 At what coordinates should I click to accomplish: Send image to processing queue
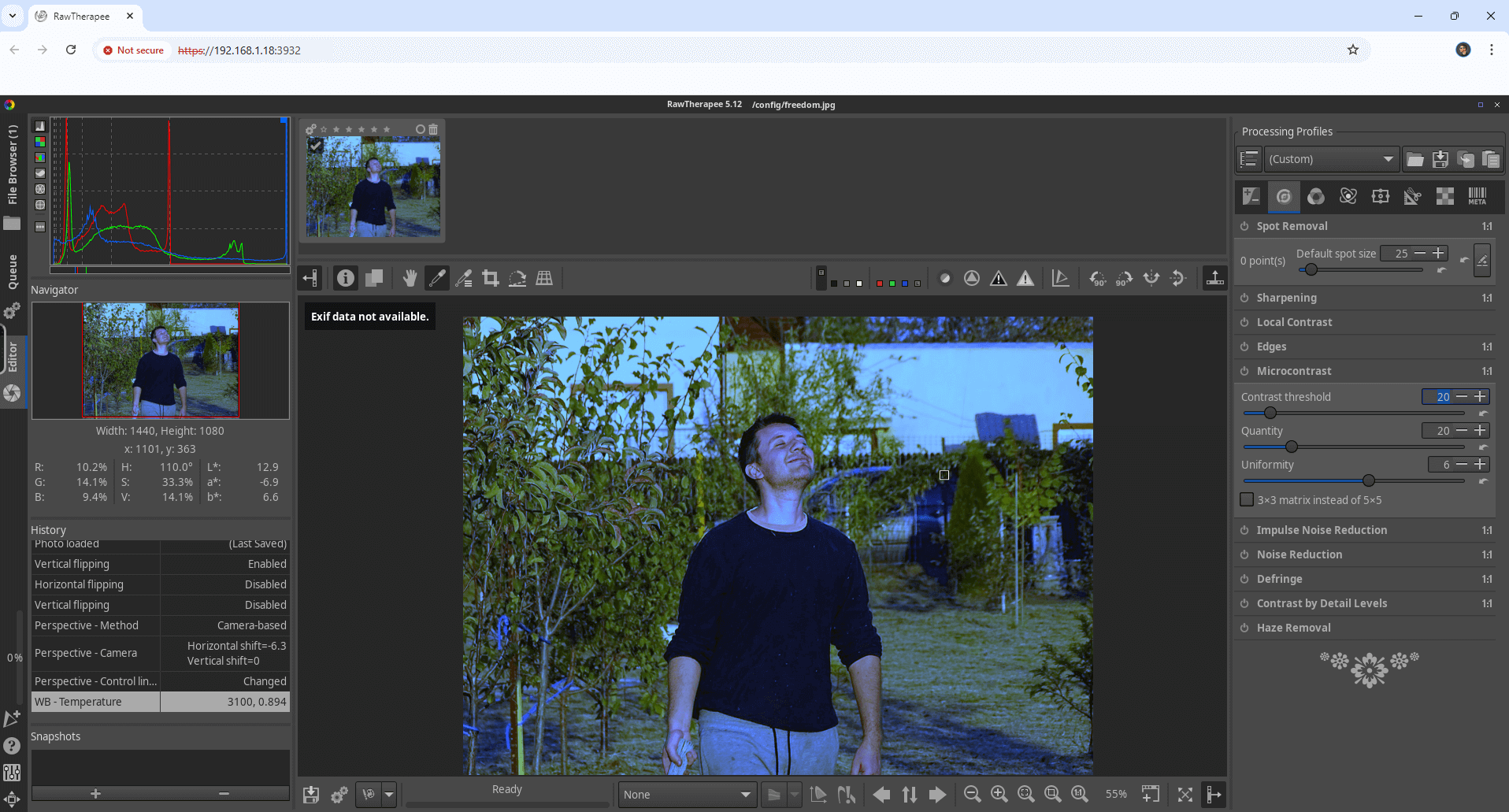click(x=339, y=795)
